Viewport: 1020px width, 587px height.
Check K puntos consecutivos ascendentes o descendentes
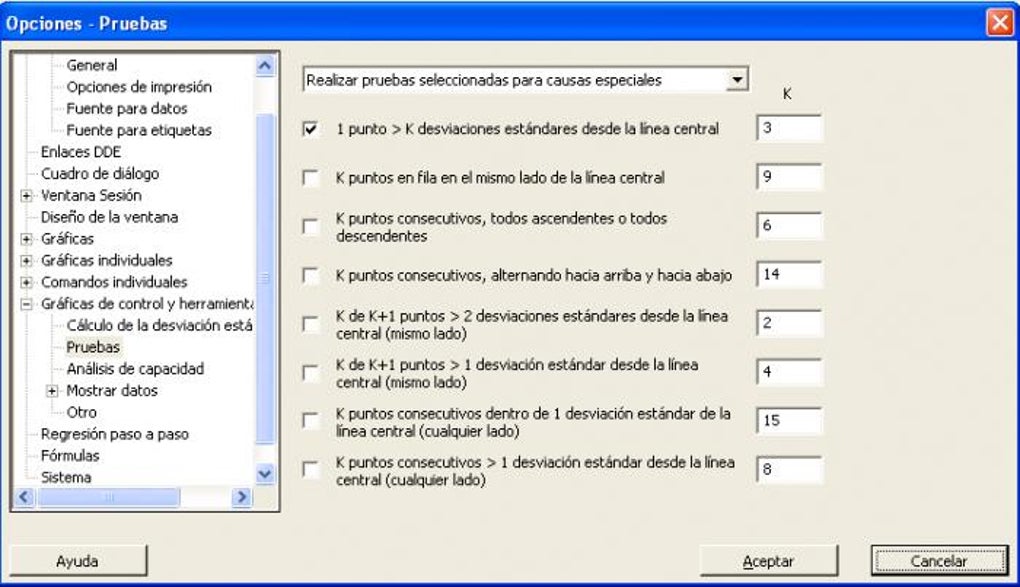click(x=311, y=226)
